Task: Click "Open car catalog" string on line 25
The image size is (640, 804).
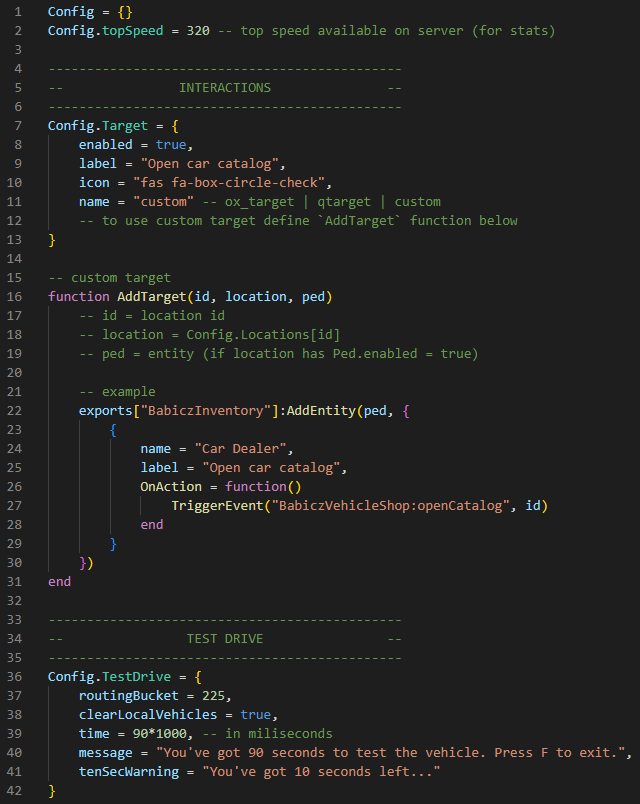Action: tap(271, 468)
